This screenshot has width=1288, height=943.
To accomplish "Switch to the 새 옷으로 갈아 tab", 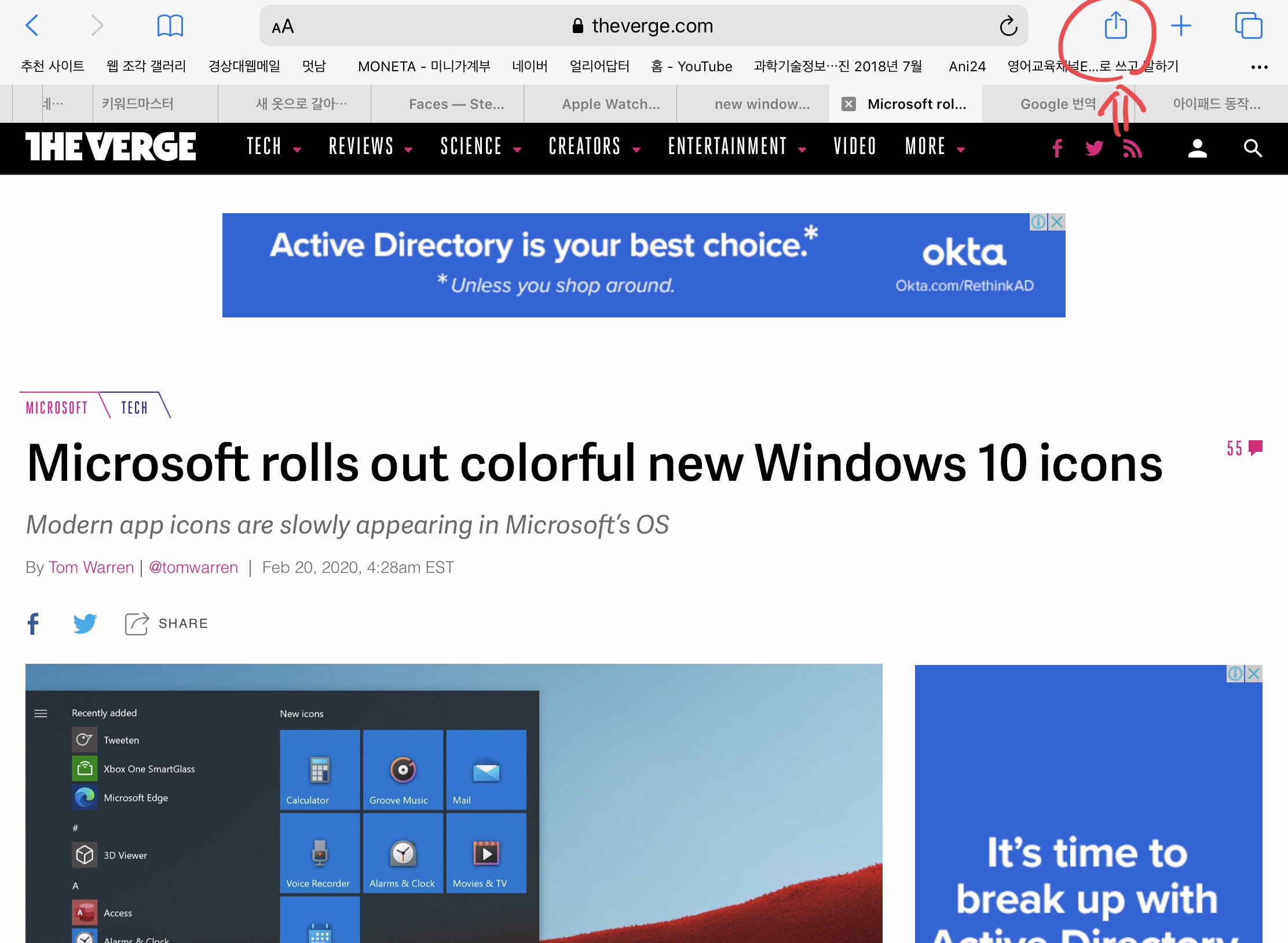I will point(295,104).
